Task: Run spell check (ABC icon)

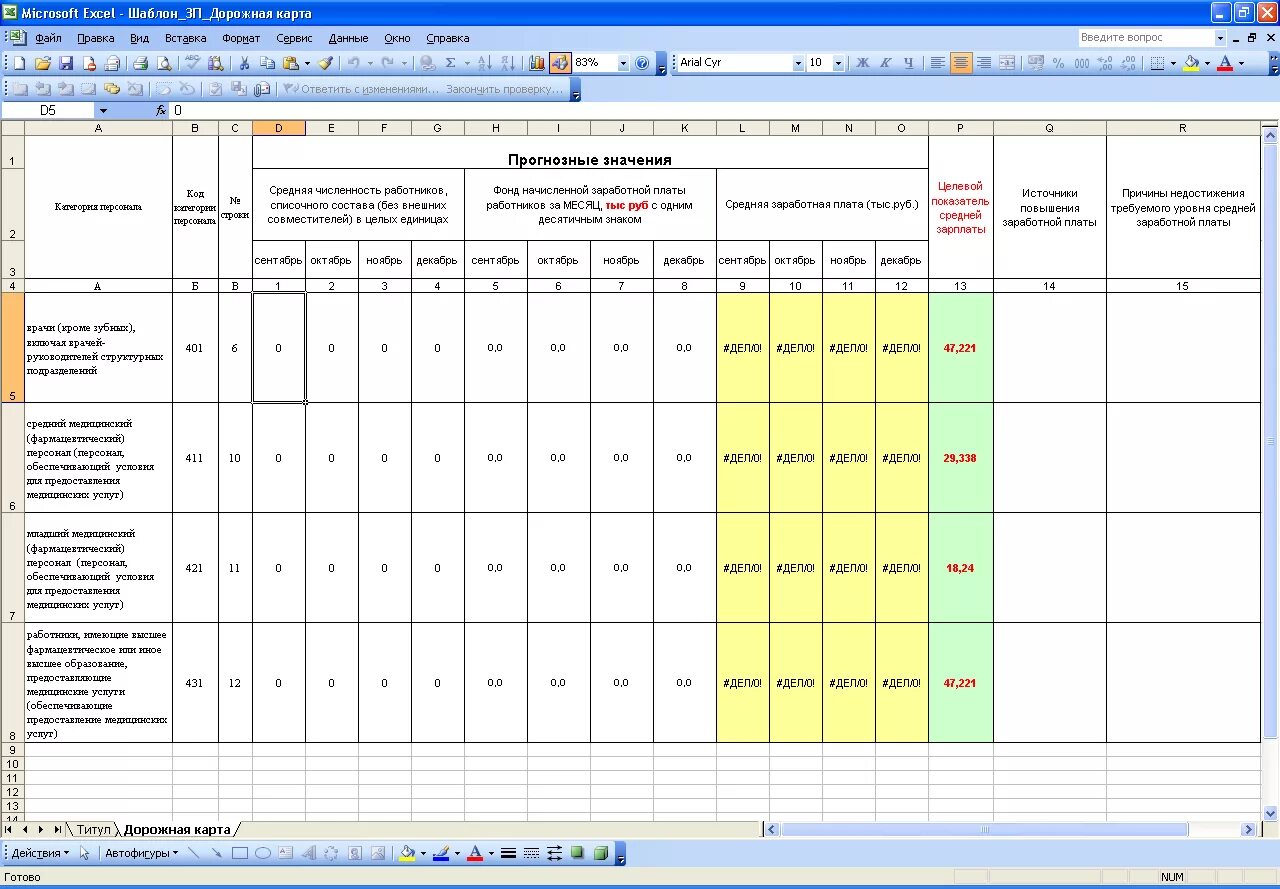Action: [193, 63]
